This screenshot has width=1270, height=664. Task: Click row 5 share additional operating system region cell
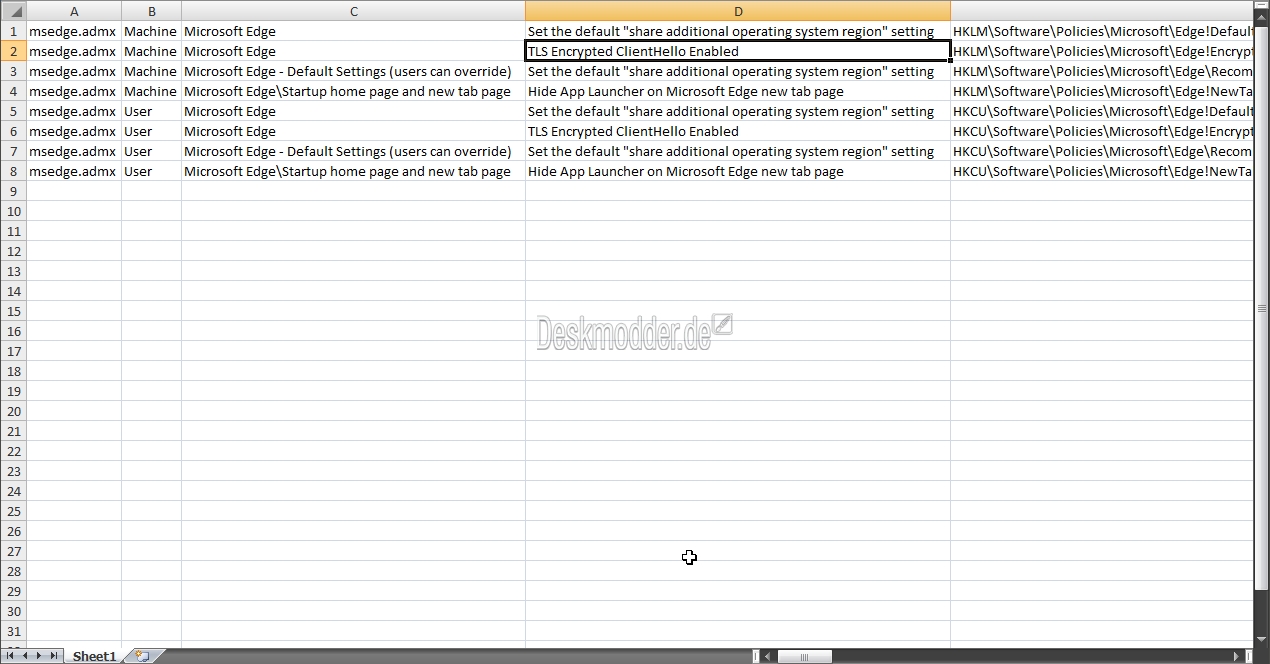click(738, 111)
